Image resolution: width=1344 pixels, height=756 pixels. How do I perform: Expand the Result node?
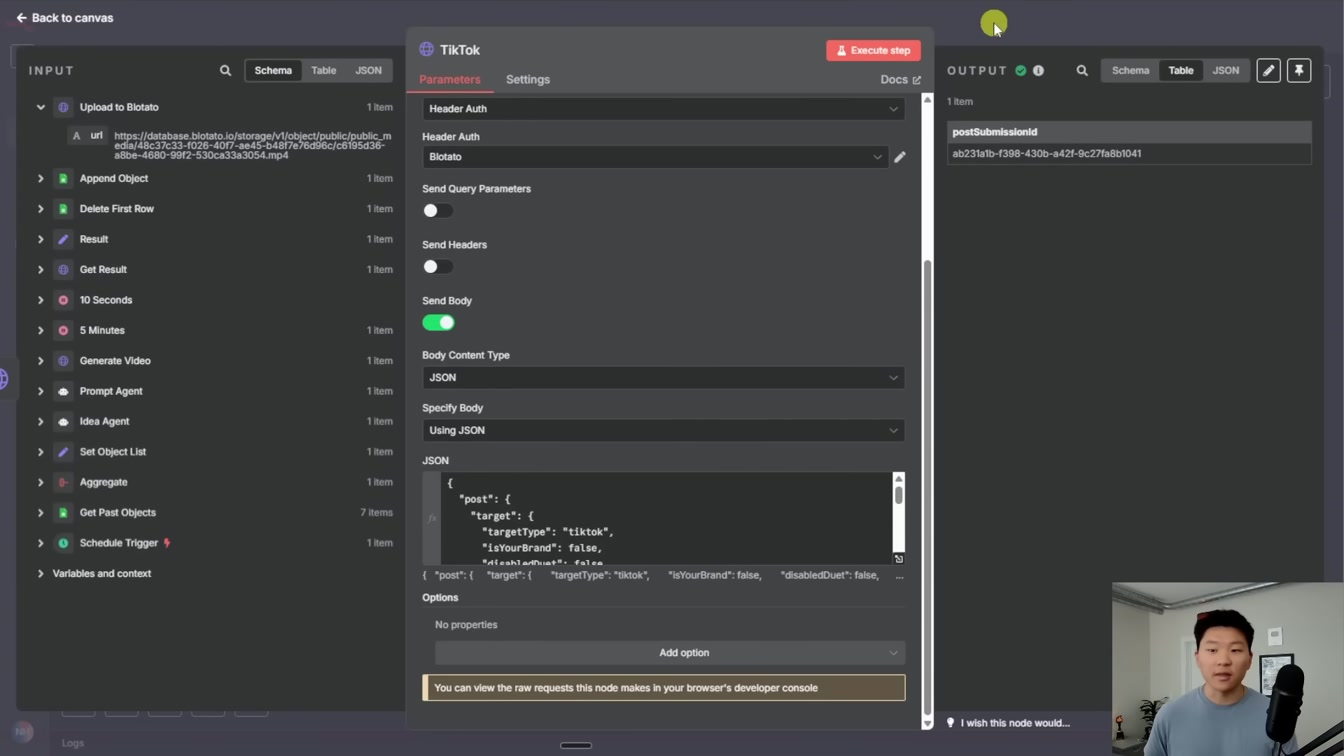41,240
